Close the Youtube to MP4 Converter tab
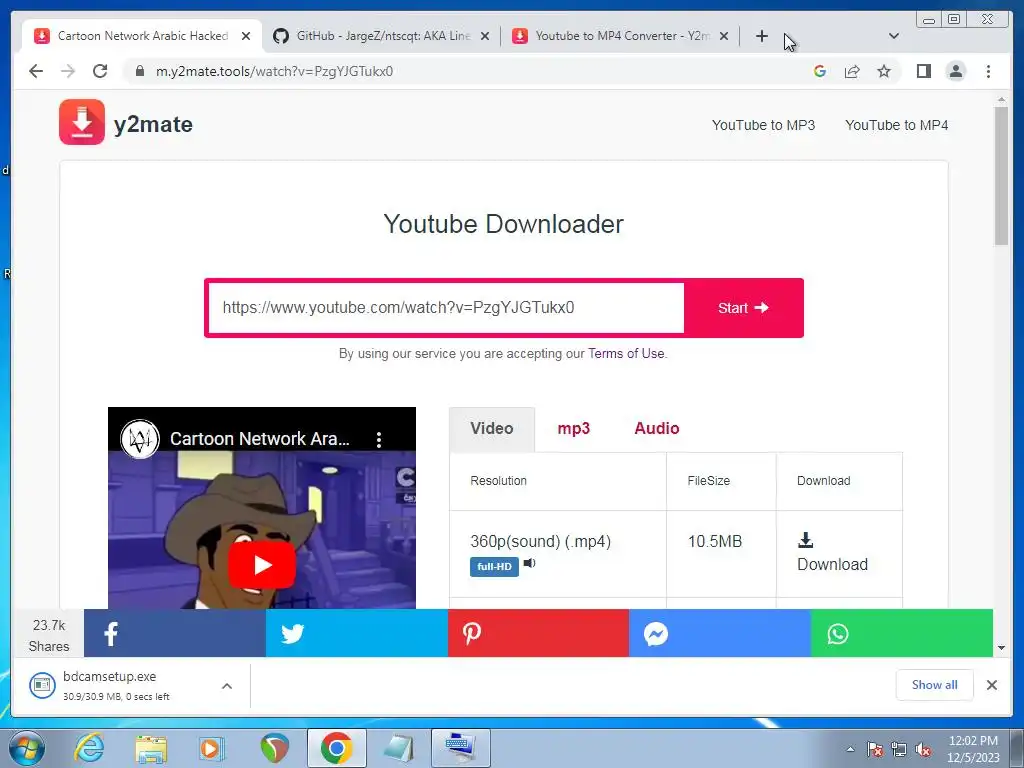1024x768 pixels. [724, 36]
